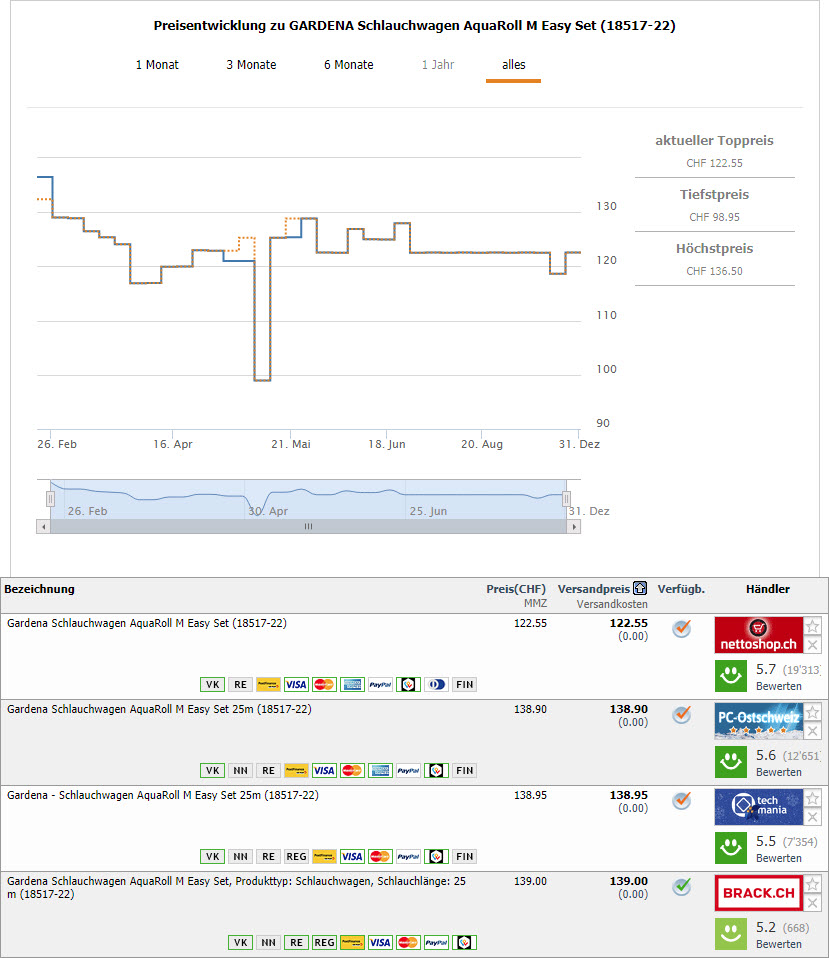Screen dimensions: 829x958
Task: Click PC-Ostschweiz green smiley rating icon
Action: [731, 762]
